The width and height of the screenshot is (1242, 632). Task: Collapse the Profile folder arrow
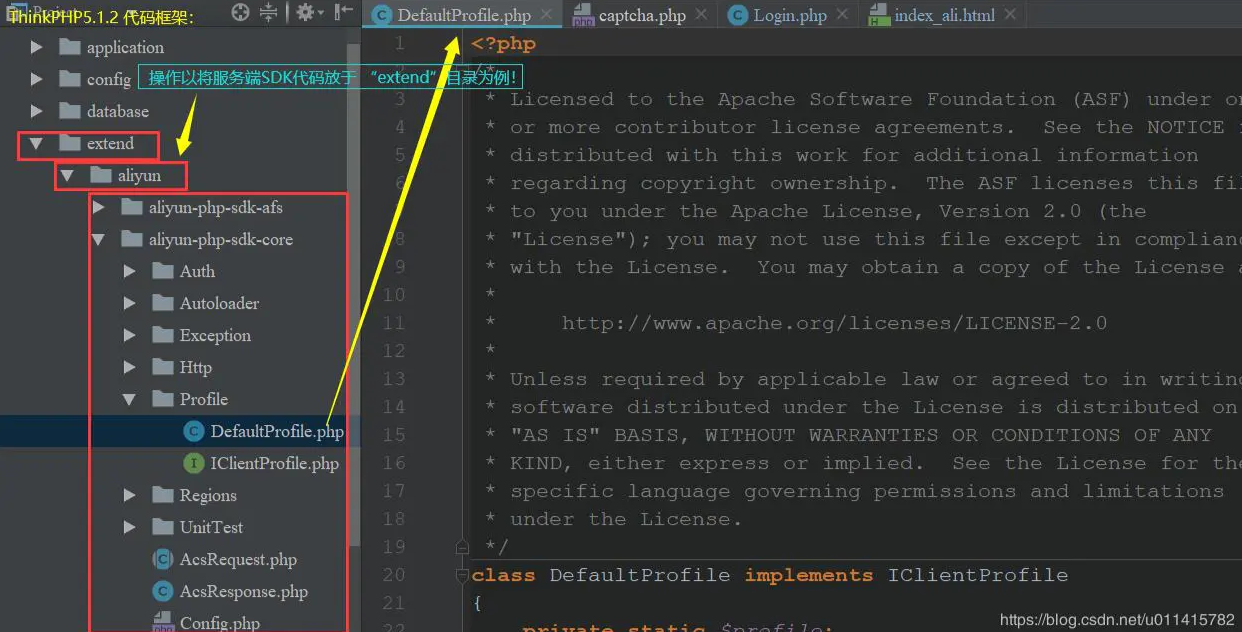coord(130,400)
